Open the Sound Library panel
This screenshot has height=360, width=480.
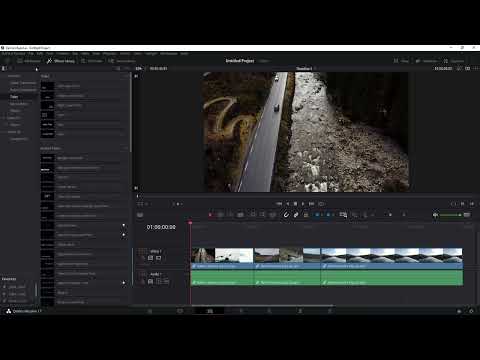coord(122,61)
